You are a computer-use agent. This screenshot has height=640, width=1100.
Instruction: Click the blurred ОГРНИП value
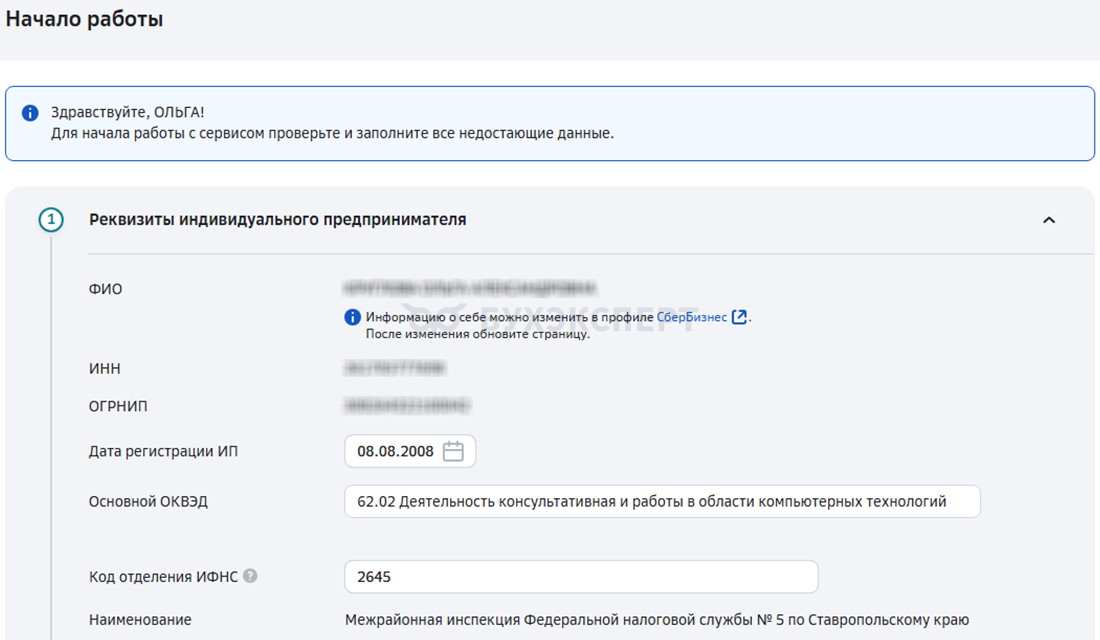pos(408,406)
